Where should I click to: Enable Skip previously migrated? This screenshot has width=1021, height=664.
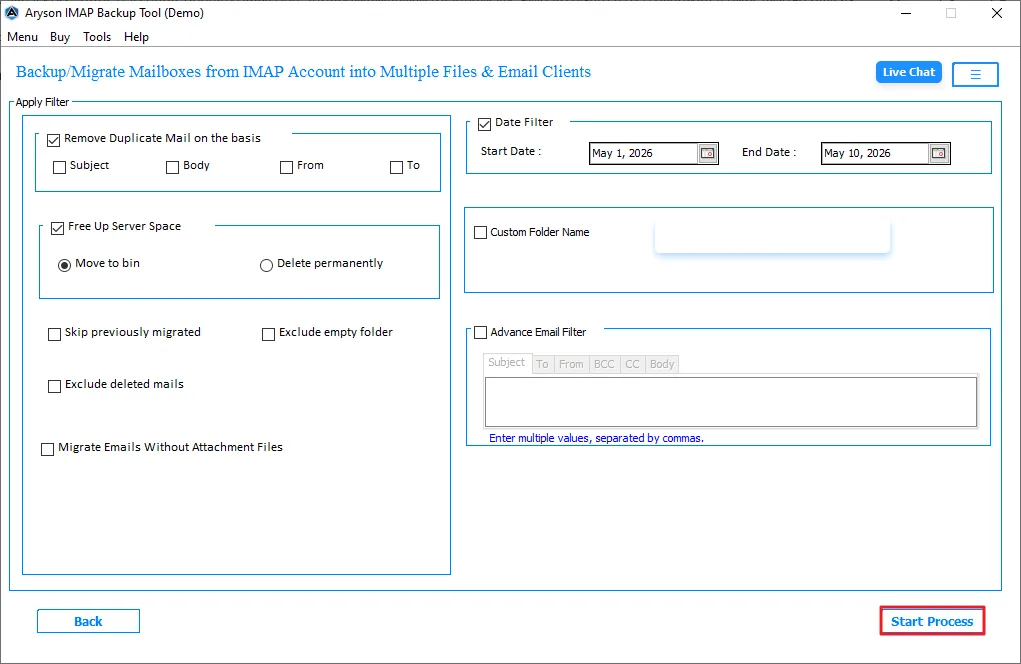point(55,334)
